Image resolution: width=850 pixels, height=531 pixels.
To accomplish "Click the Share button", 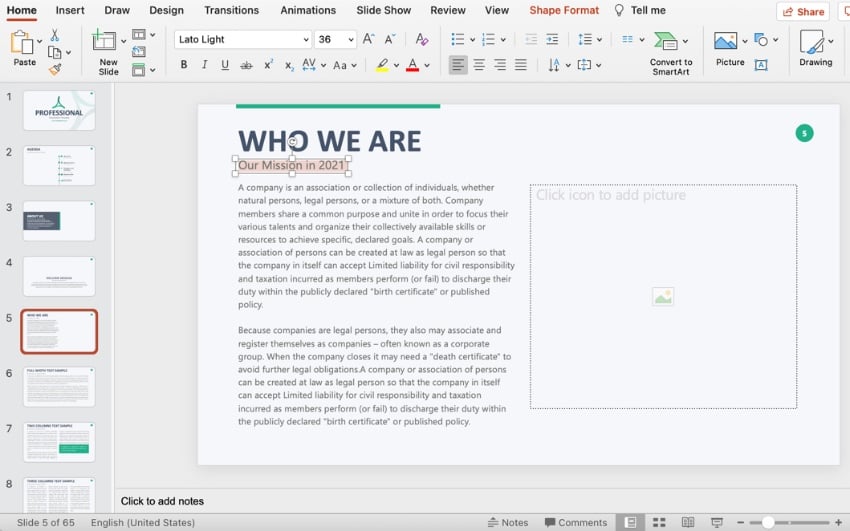I will pos(803,11).
